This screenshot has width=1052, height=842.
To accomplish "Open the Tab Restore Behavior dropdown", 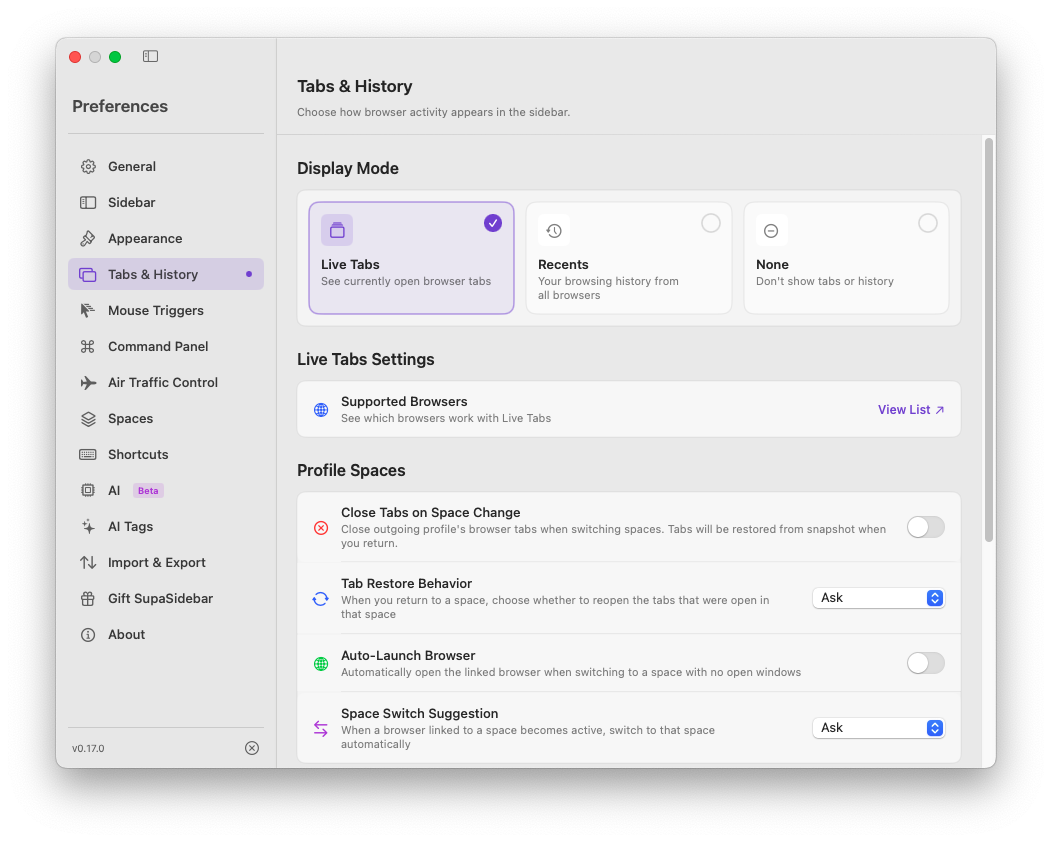I will [x=878, y=598].
